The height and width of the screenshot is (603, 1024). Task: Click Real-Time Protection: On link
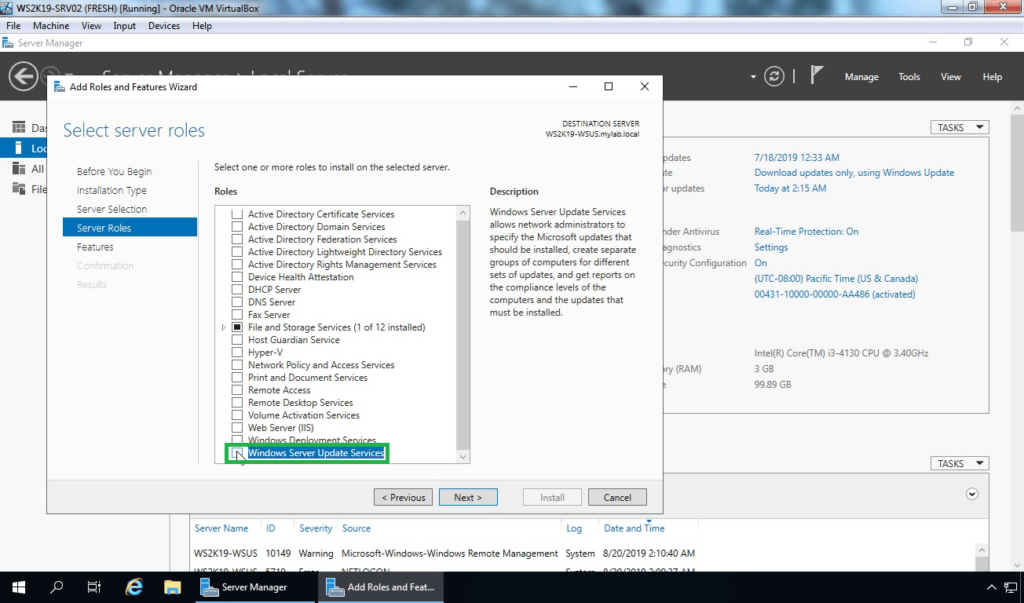pos(807,231)
